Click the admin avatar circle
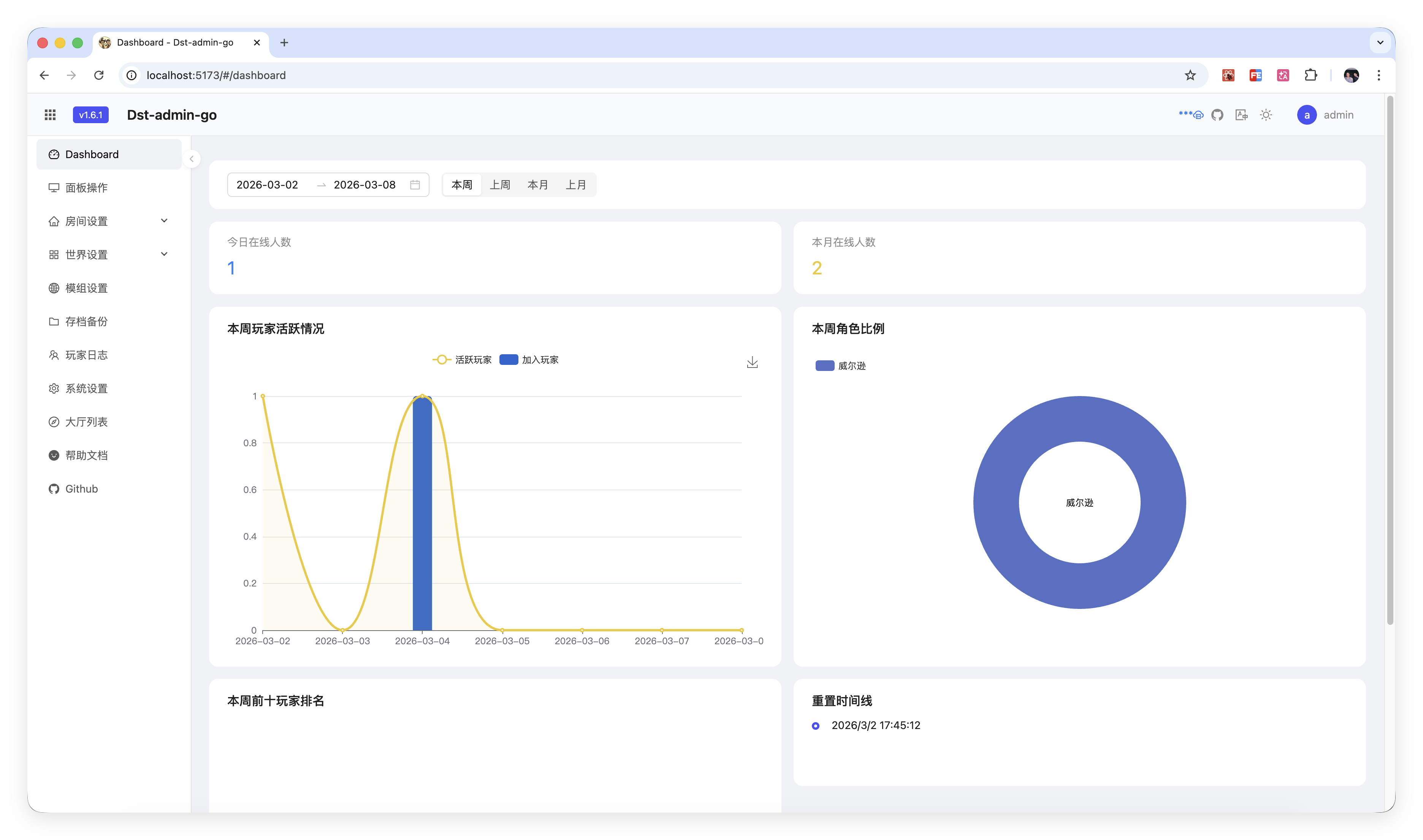The image size is (1423, 840). 1306,115
